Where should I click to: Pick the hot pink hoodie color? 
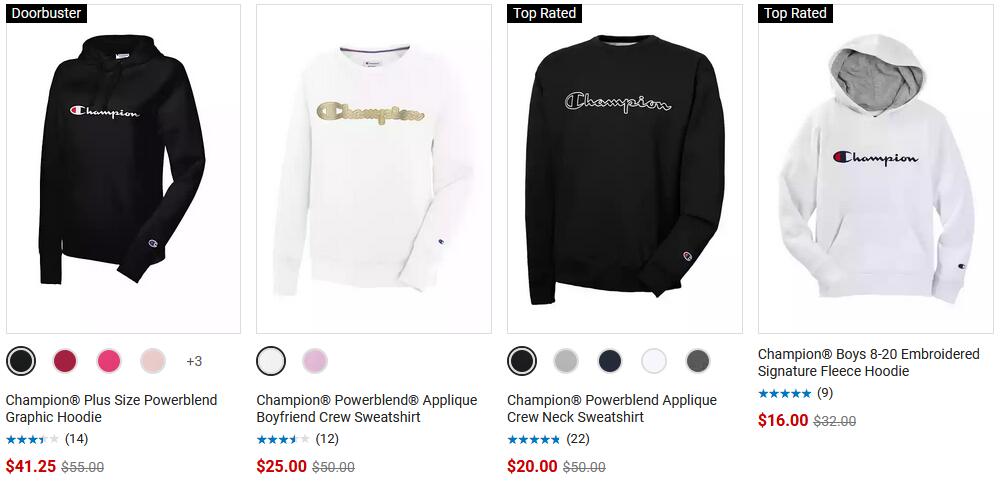(x=109, y=361)
